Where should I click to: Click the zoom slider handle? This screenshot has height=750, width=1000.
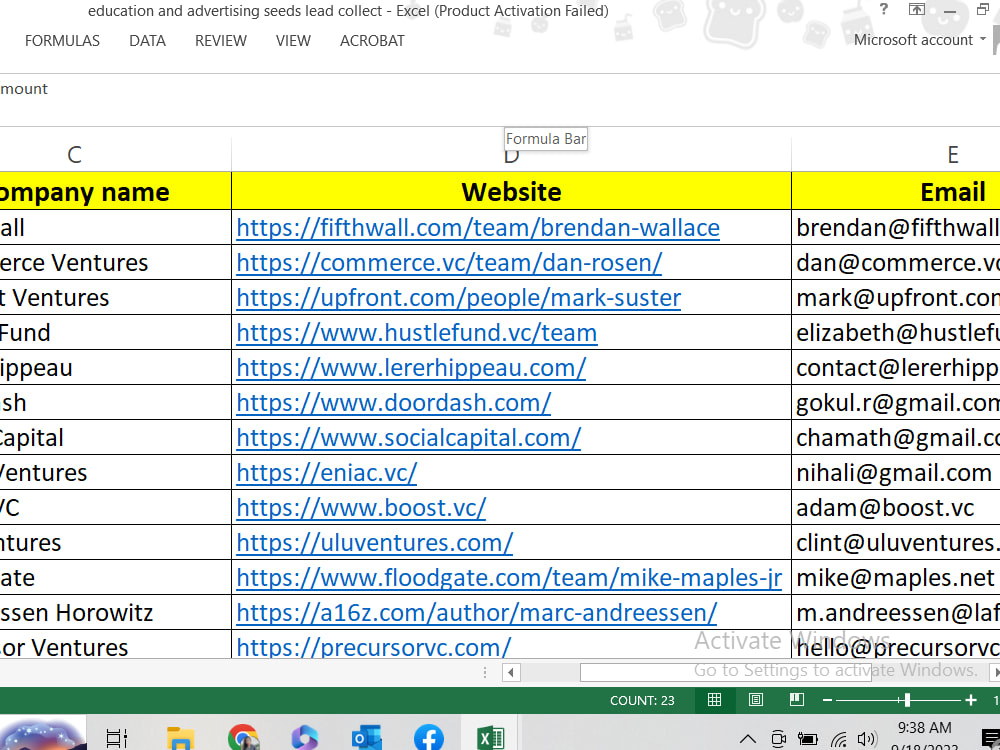click(x=907, y=700)
